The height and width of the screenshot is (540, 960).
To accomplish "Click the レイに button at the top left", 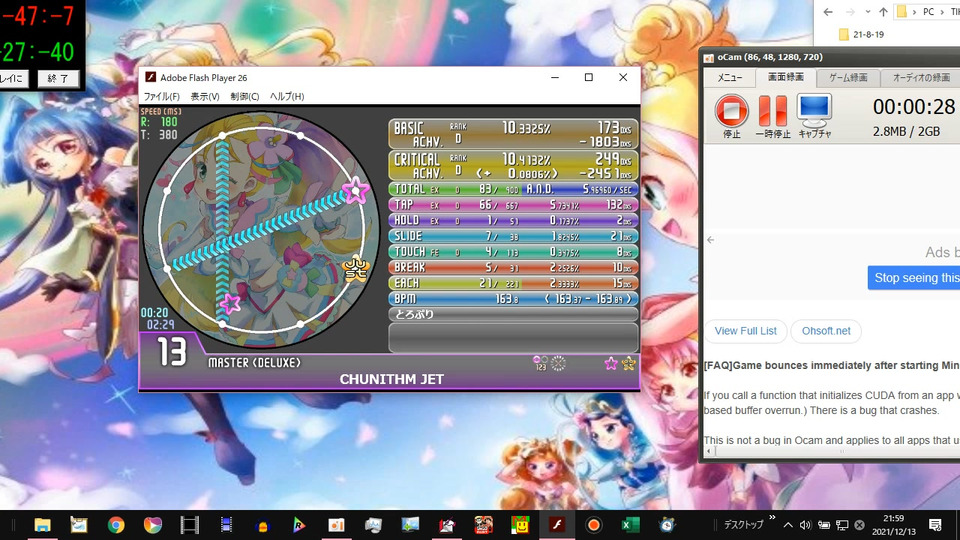I will click(12, 78).
